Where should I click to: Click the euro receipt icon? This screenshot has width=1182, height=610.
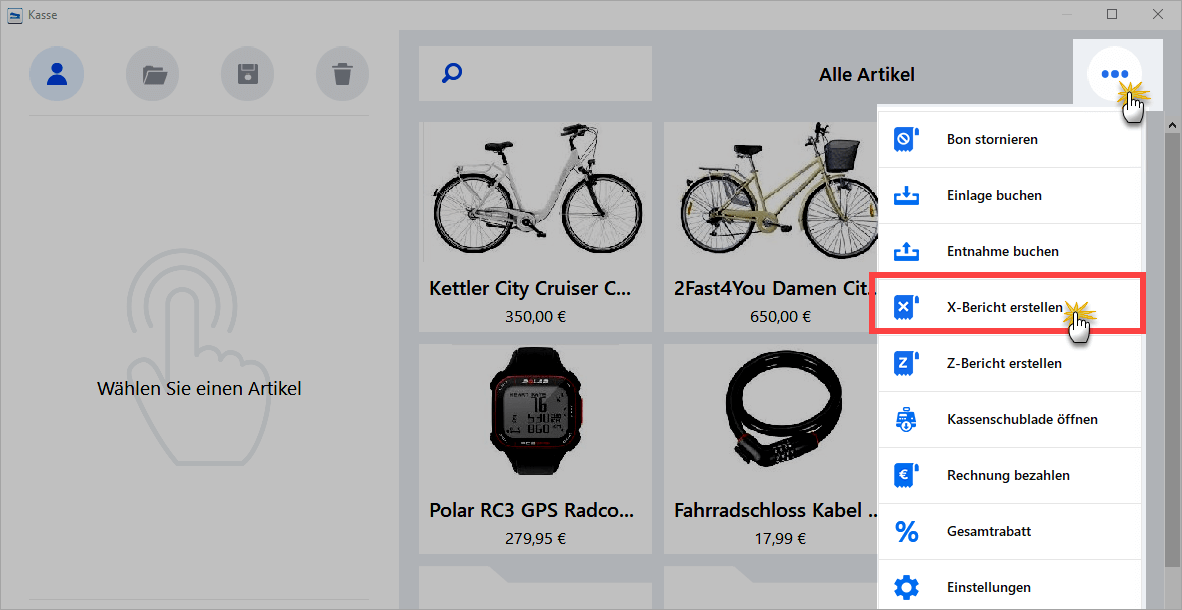906,475
